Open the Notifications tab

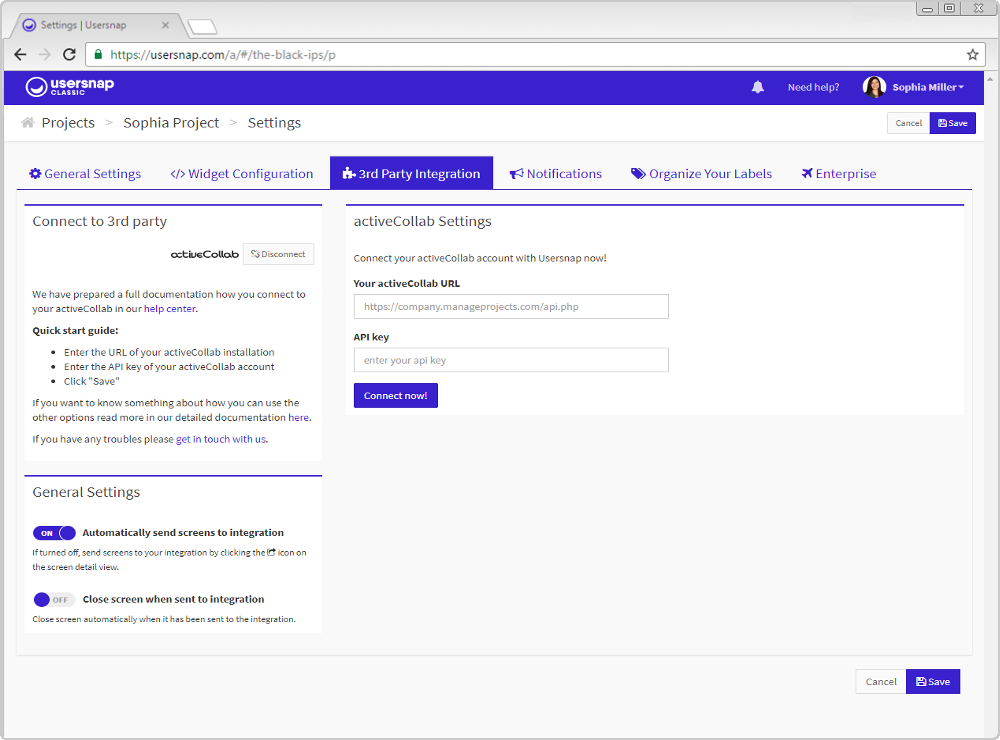pos(555,174)
